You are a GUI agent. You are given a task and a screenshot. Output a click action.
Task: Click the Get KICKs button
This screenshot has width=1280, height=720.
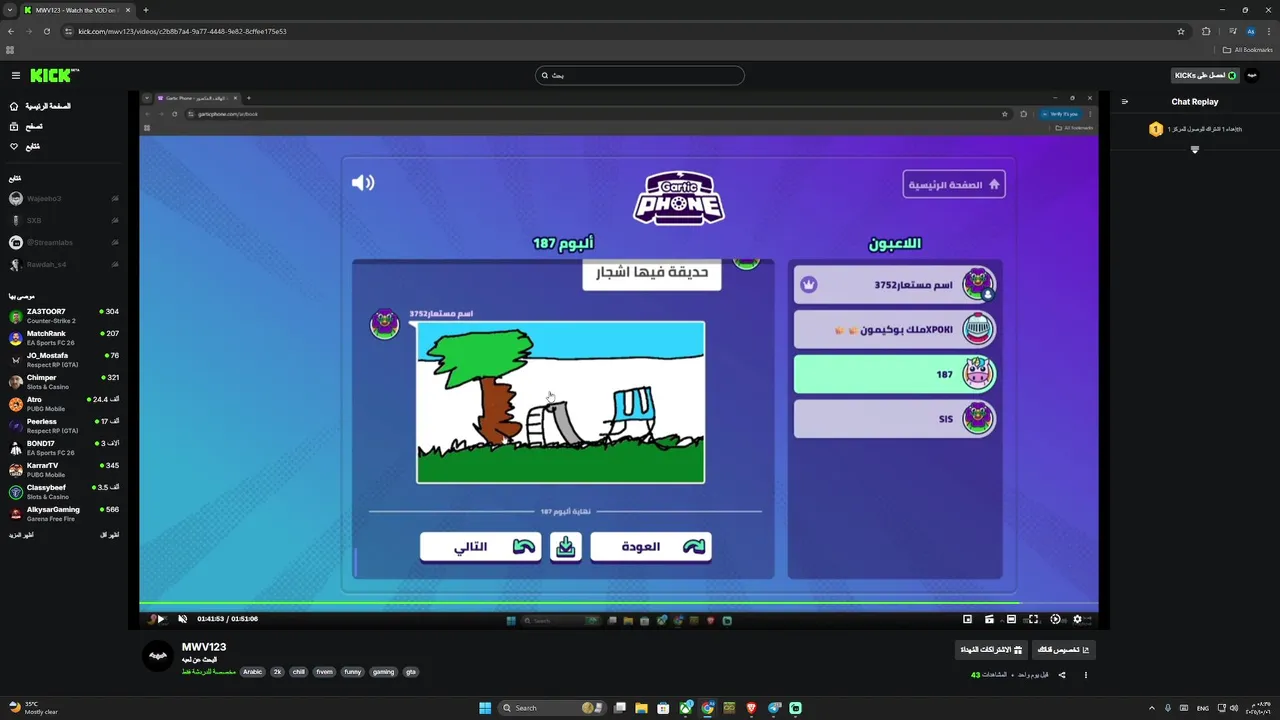tap(1205, 75)
